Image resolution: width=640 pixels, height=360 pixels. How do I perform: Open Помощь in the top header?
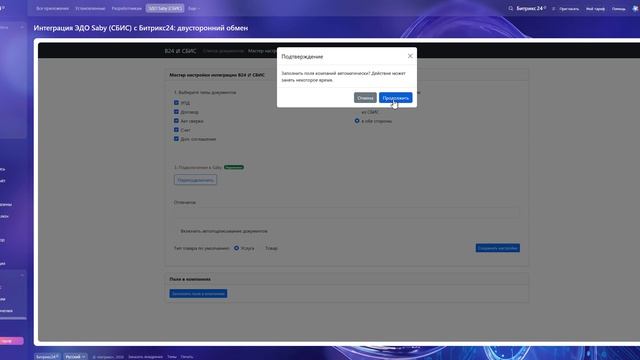pos(618,9)
